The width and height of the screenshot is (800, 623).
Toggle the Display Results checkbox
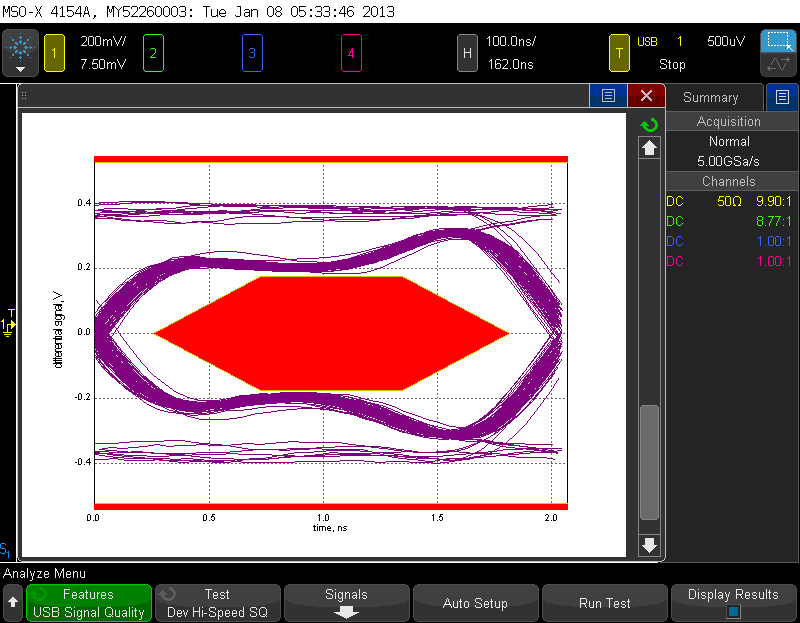(733, 611)
